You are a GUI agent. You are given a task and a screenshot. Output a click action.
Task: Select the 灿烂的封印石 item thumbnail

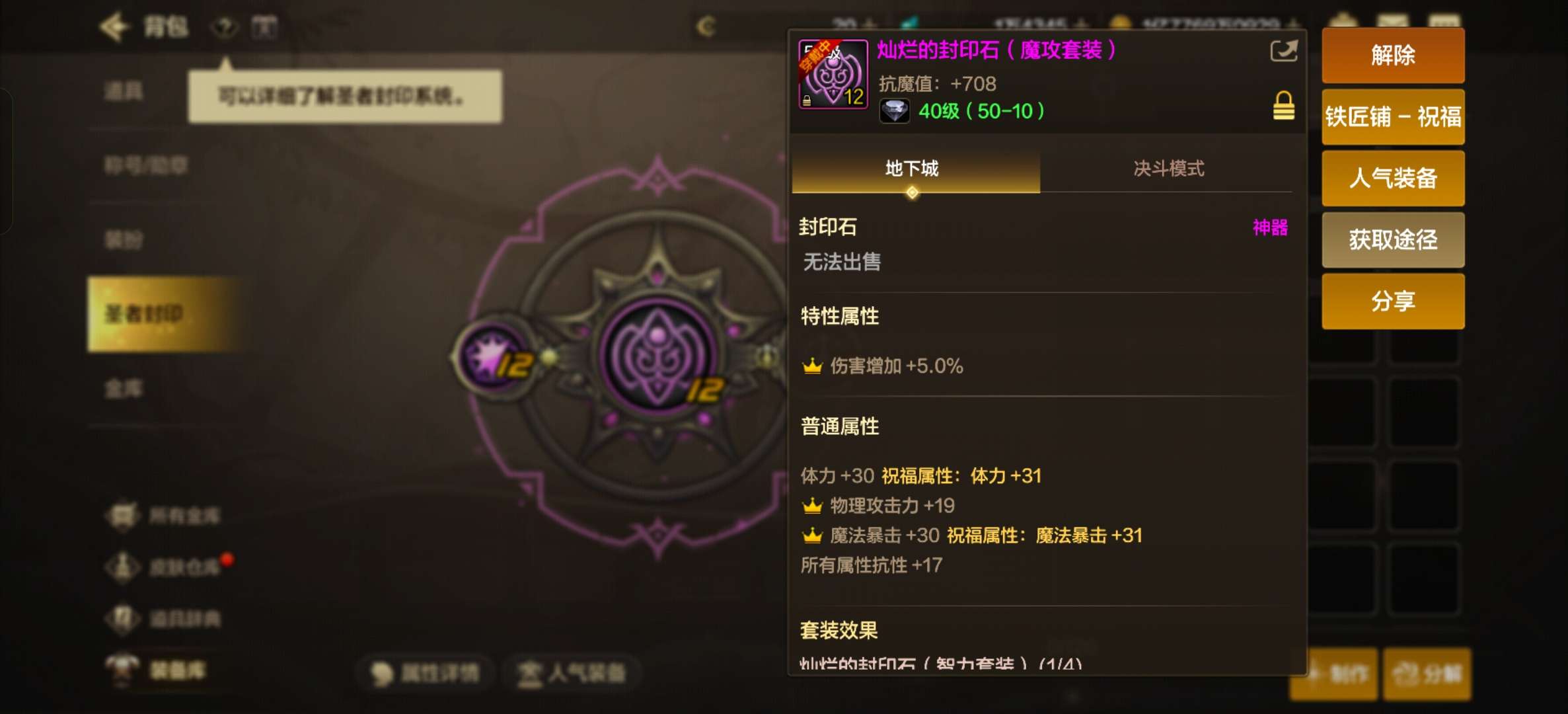click(x=833, y=74)
